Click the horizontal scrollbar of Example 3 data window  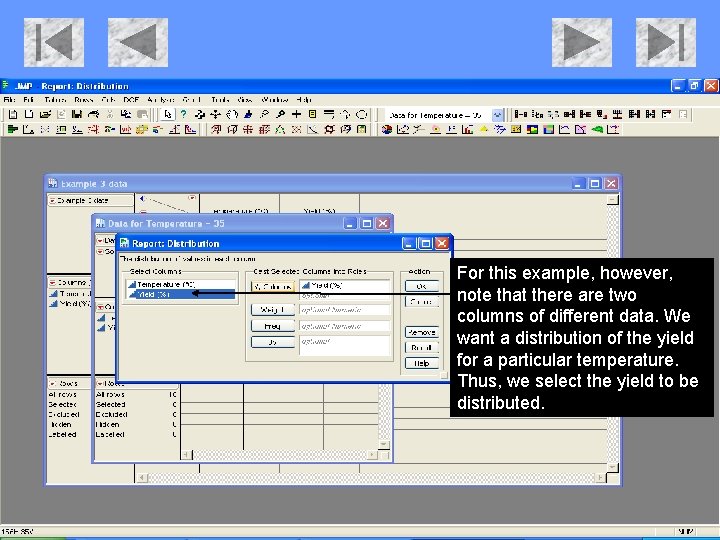pyautogui.click(x=371, y=478)
